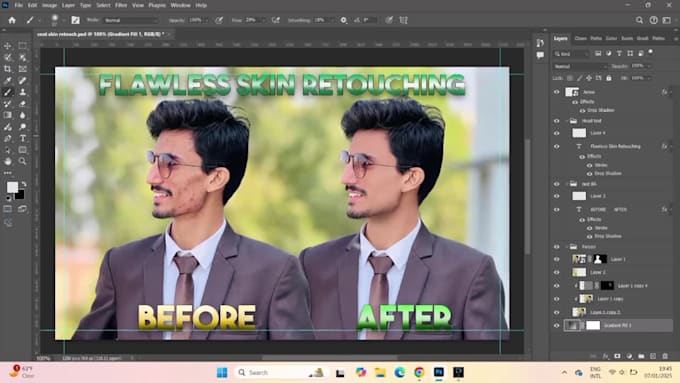Click the background color swatch

(x=20, y=195)
